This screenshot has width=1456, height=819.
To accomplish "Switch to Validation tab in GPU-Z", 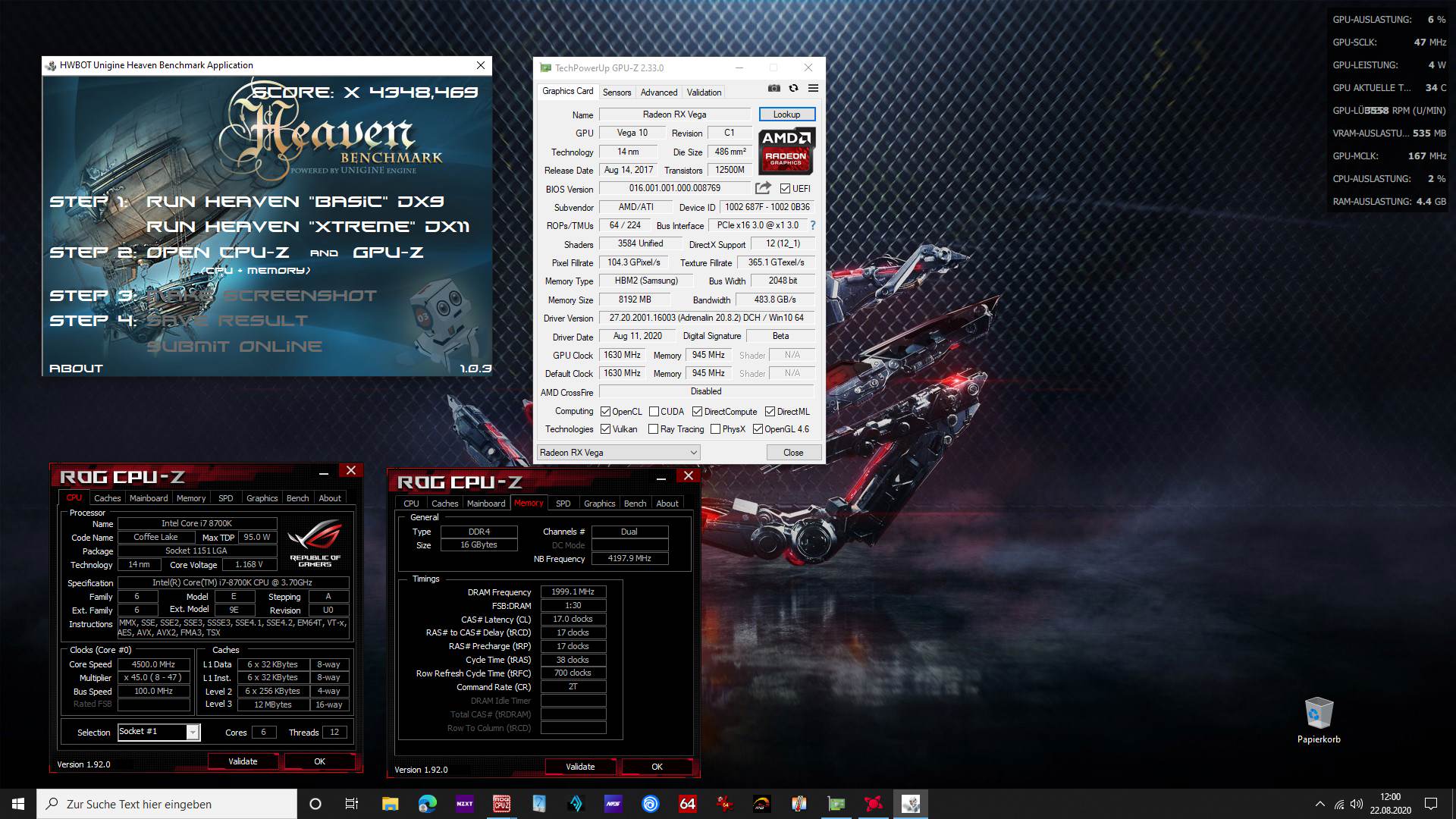I will pyautogui.click(x=704, y=93).
